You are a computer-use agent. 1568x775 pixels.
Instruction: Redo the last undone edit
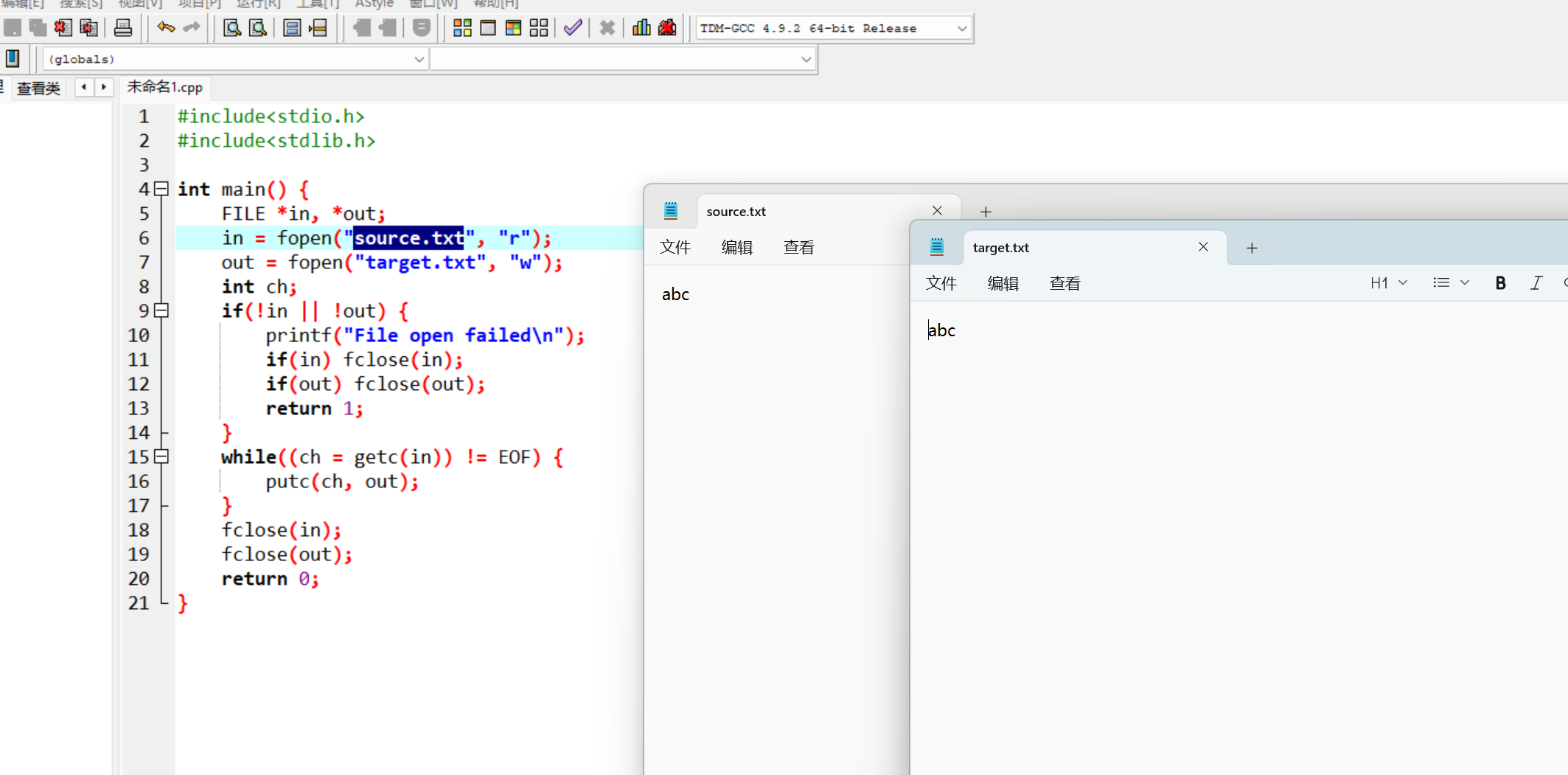coord(192,28)
